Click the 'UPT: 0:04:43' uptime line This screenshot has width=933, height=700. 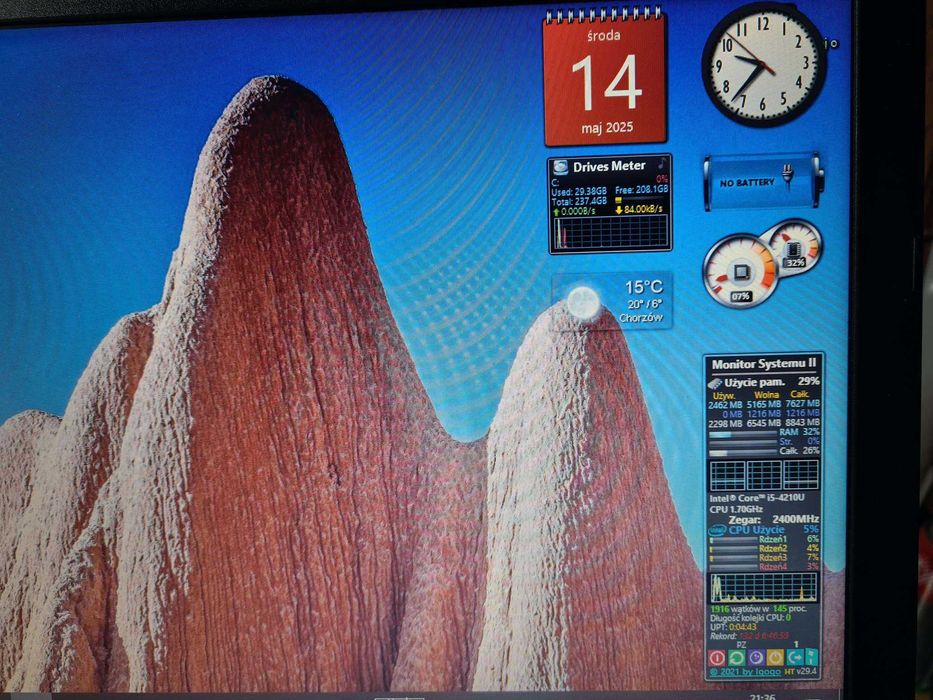coord(734,627)
